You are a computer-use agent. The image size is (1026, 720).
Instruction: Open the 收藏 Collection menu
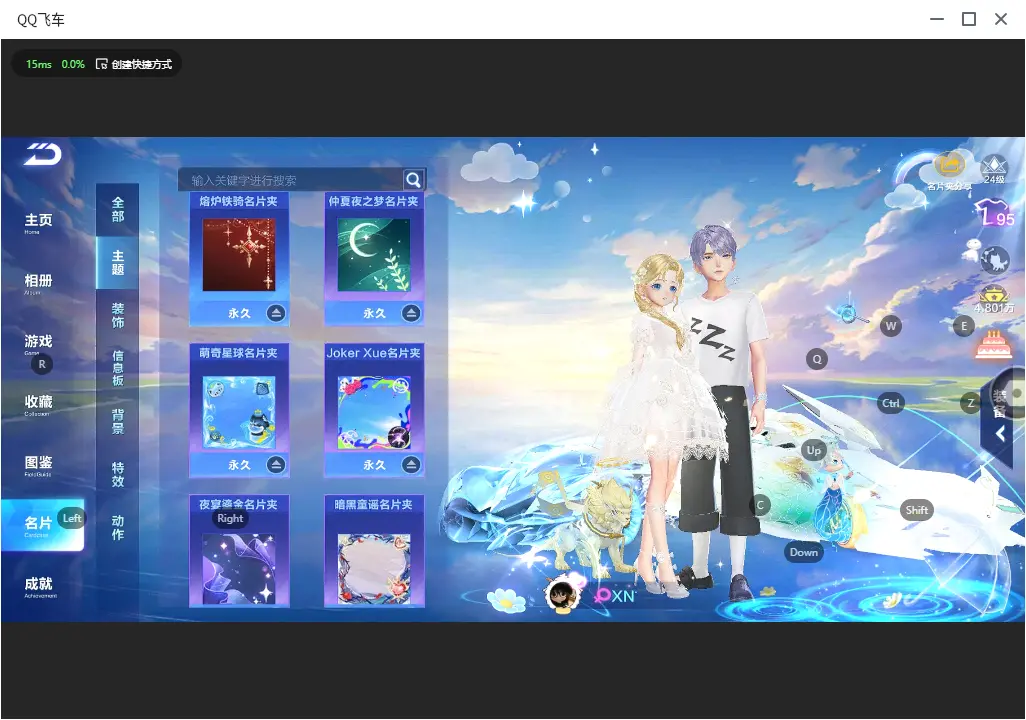coord(38,404)
